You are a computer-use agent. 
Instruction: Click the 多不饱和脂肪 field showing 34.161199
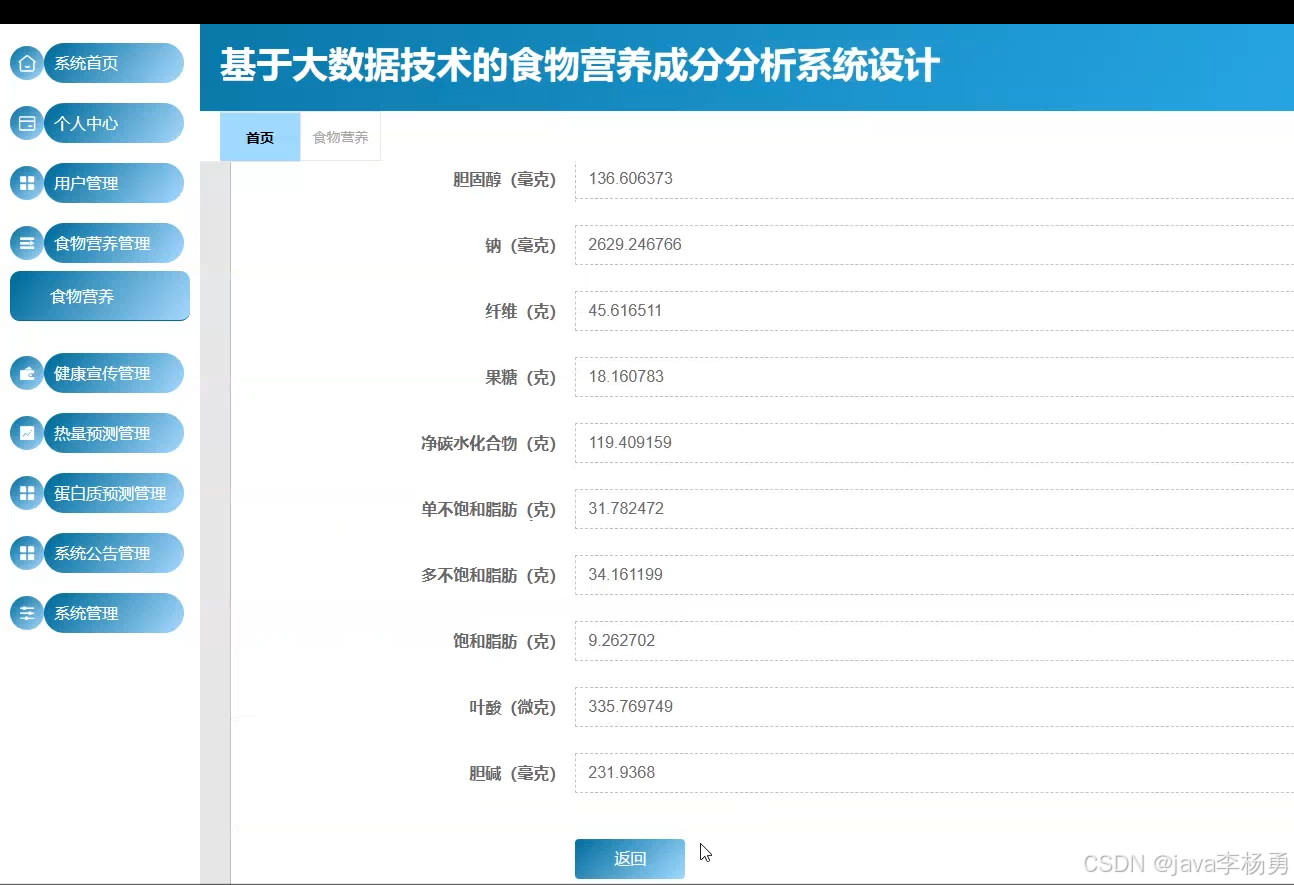[934, 575]
